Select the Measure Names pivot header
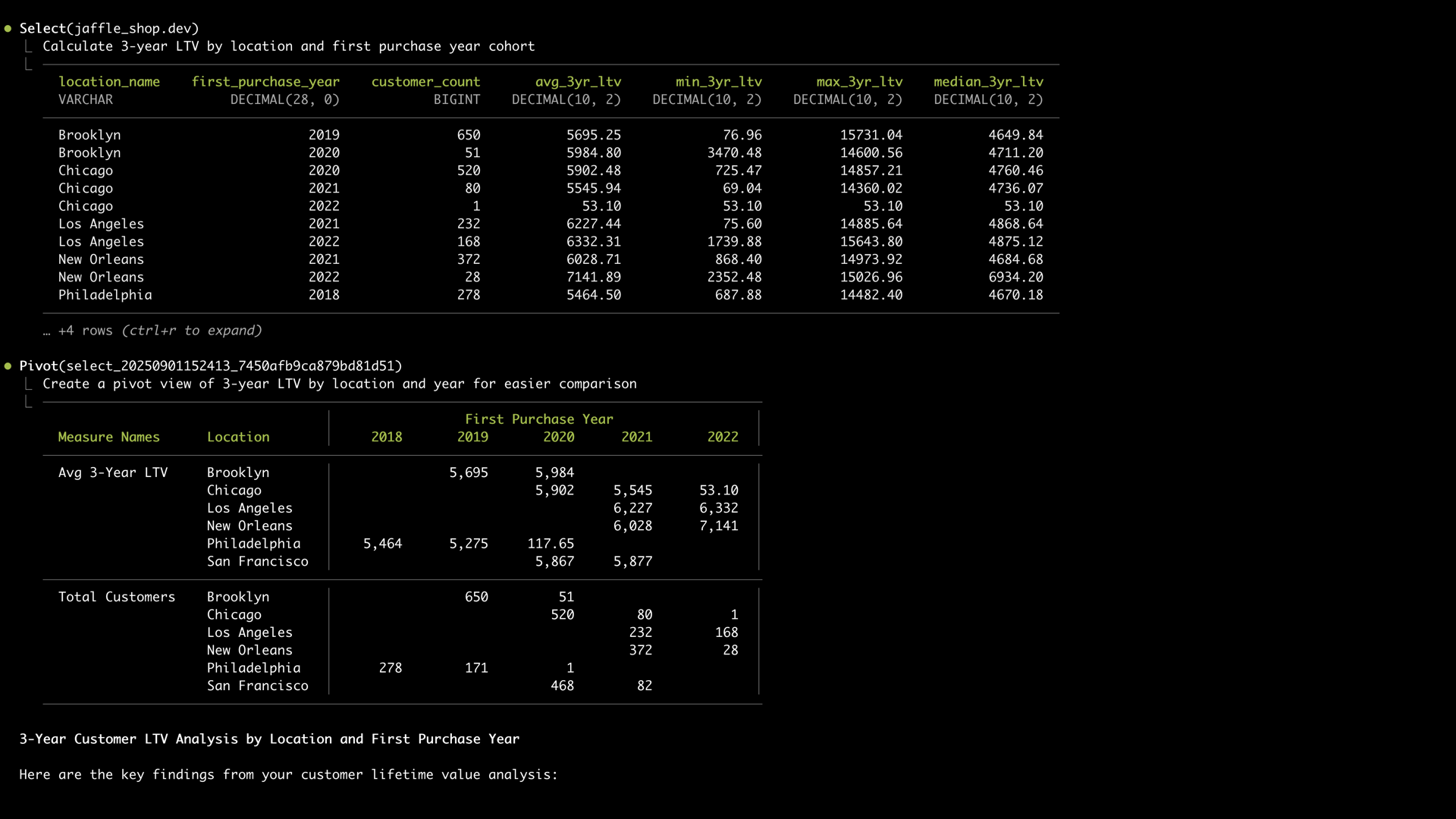Image resolution: width=1456 pixels, height=819 pixels. pyautogui.click(x=109, y=438)
